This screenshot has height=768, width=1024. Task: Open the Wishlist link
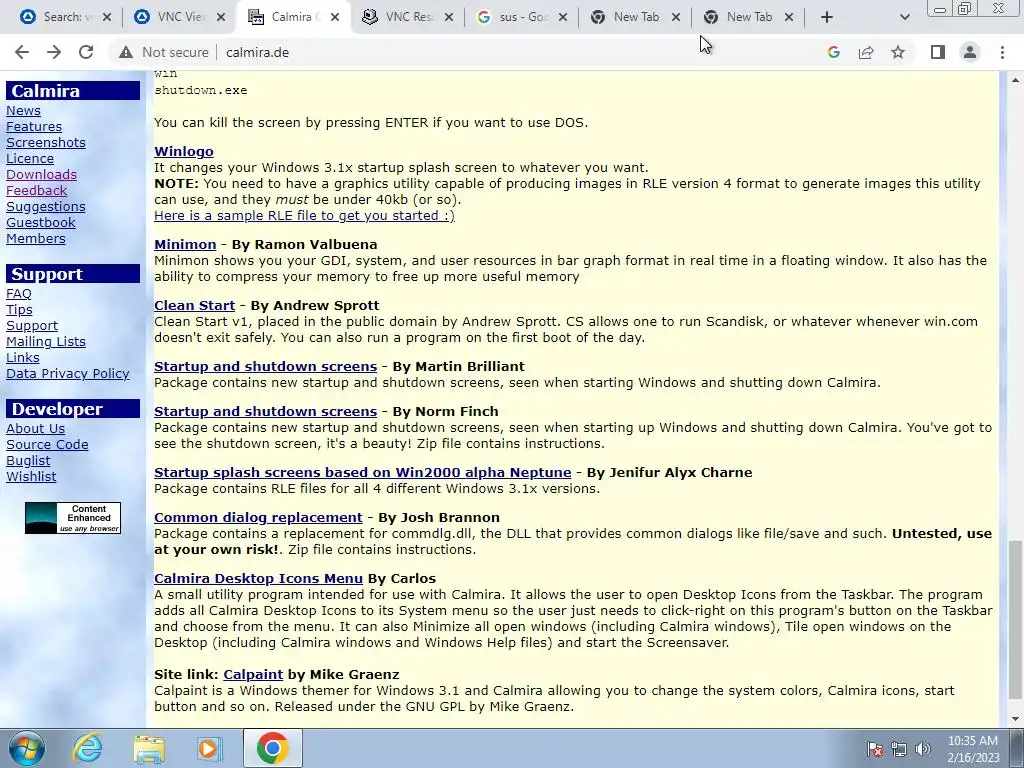(31, 477)
